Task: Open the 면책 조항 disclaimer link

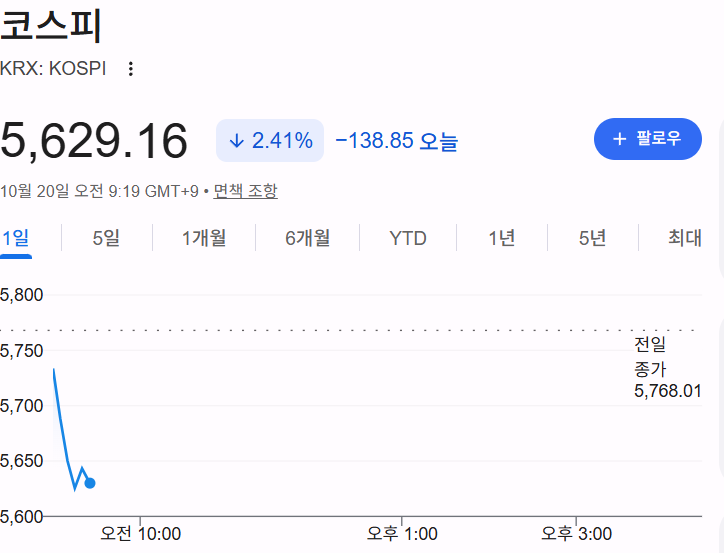Action: (x=245, y=191)
